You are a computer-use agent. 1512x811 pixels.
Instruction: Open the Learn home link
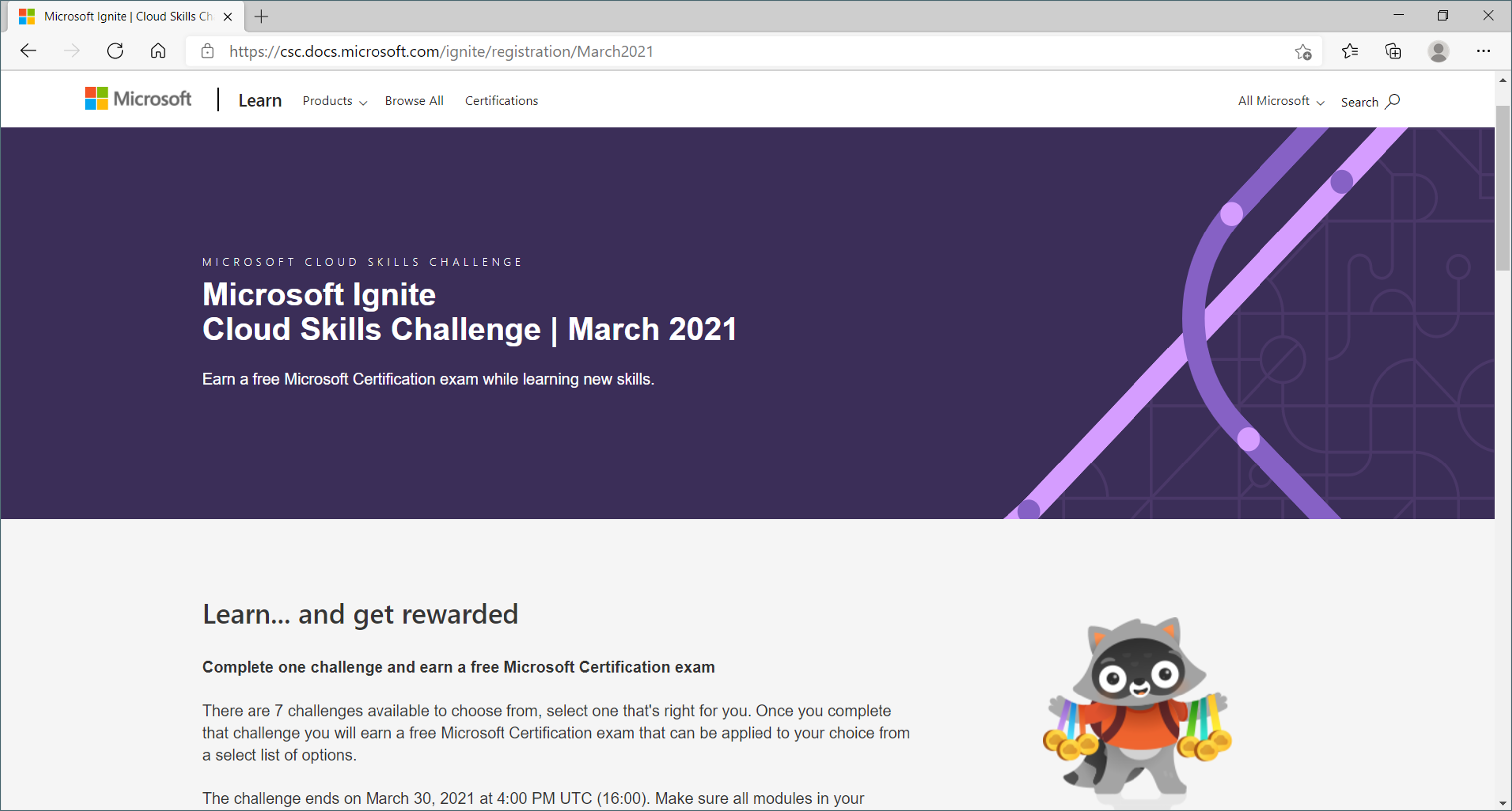[260, 101]
